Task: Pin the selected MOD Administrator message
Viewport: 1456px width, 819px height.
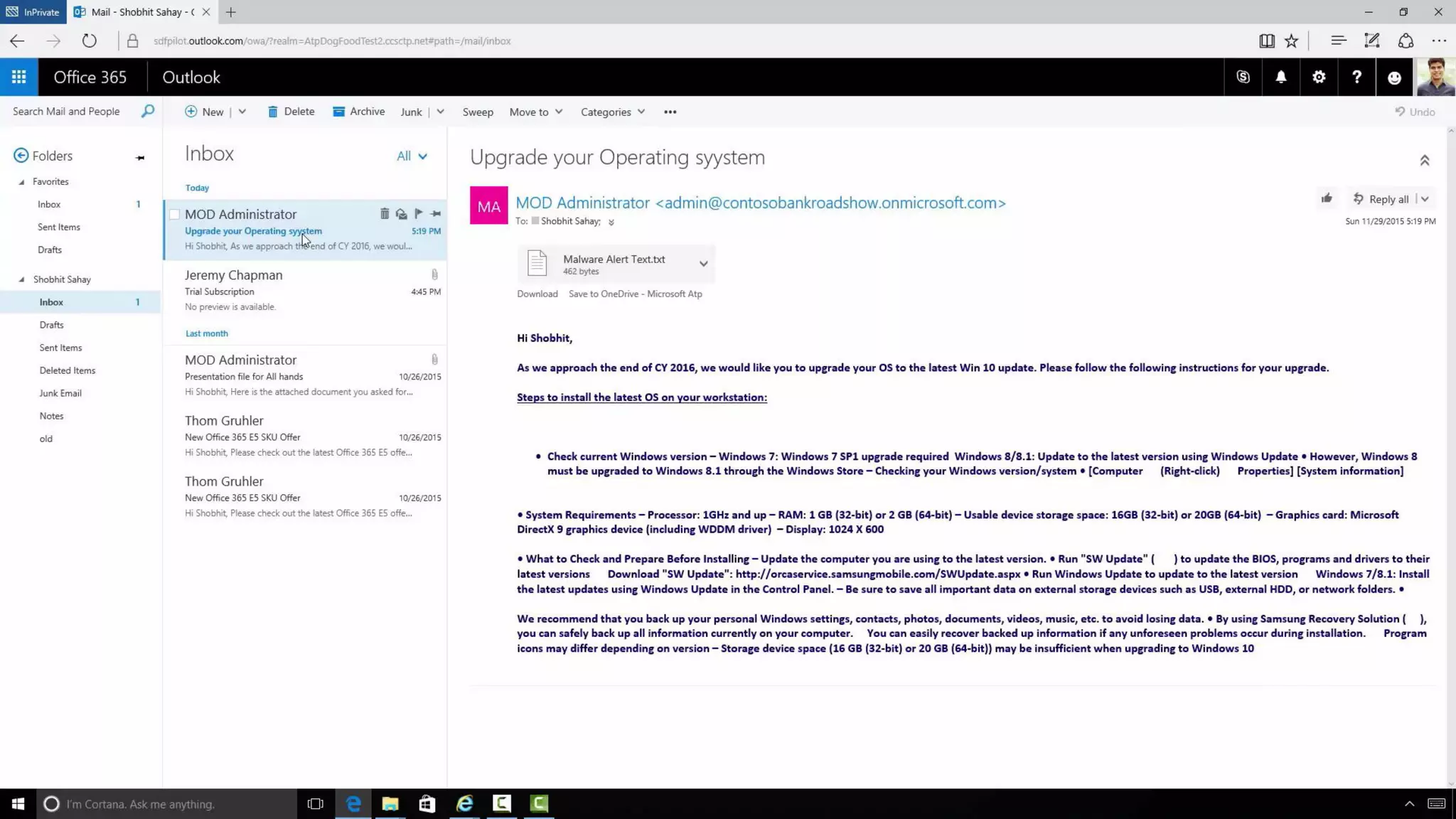Action: (436, 213)
